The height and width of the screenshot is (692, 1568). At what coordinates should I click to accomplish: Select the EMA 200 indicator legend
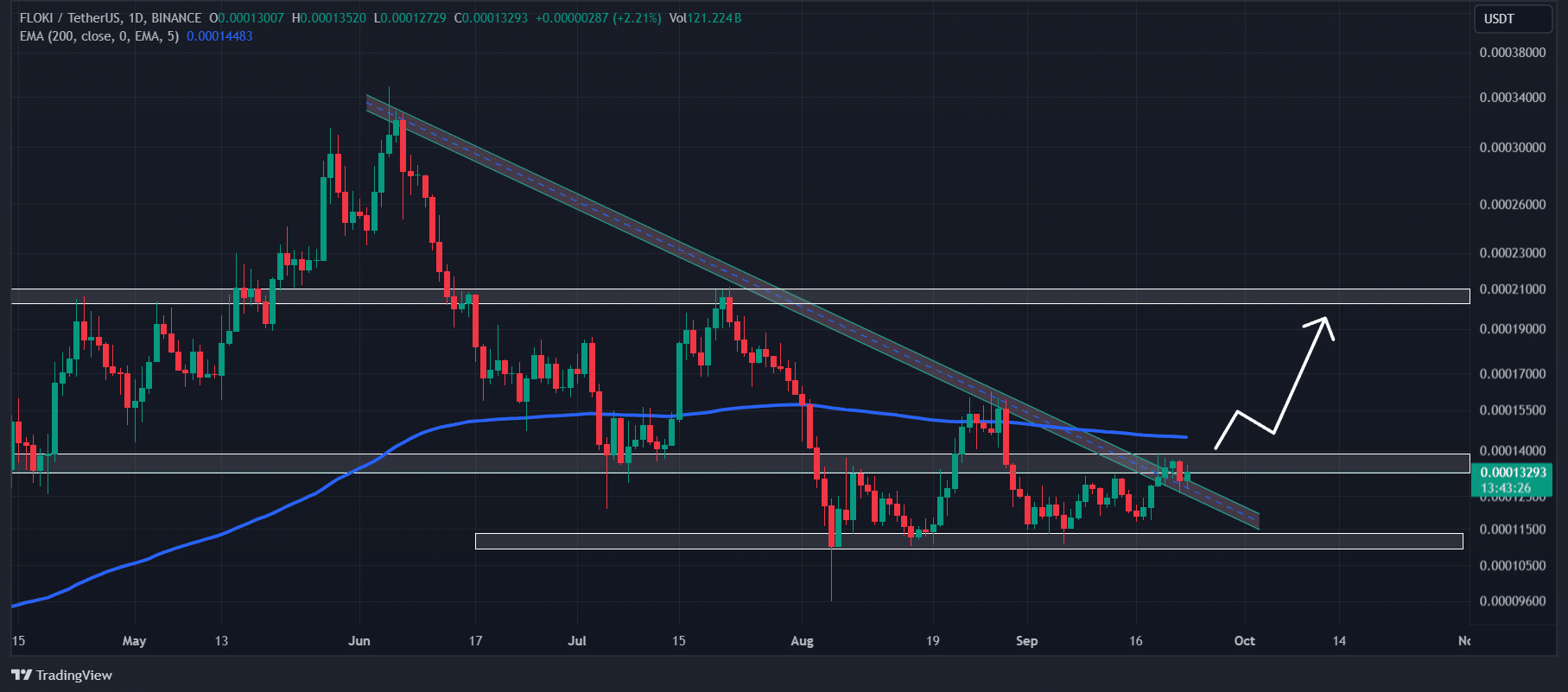pos(99,36)
